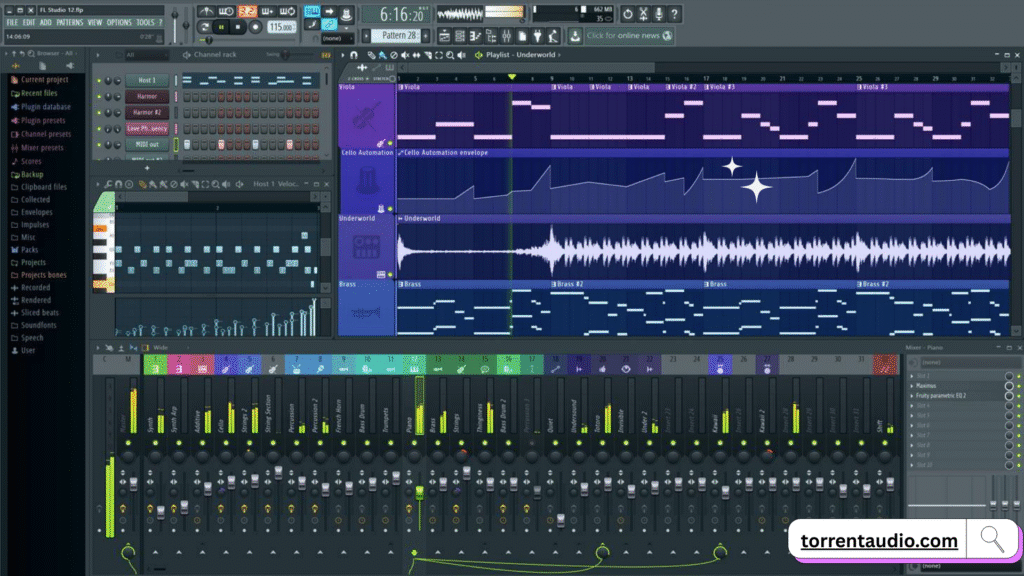The image size is (1024, 576).
Task: Click the record button in transport bar
Action: [x=255, y=28]
